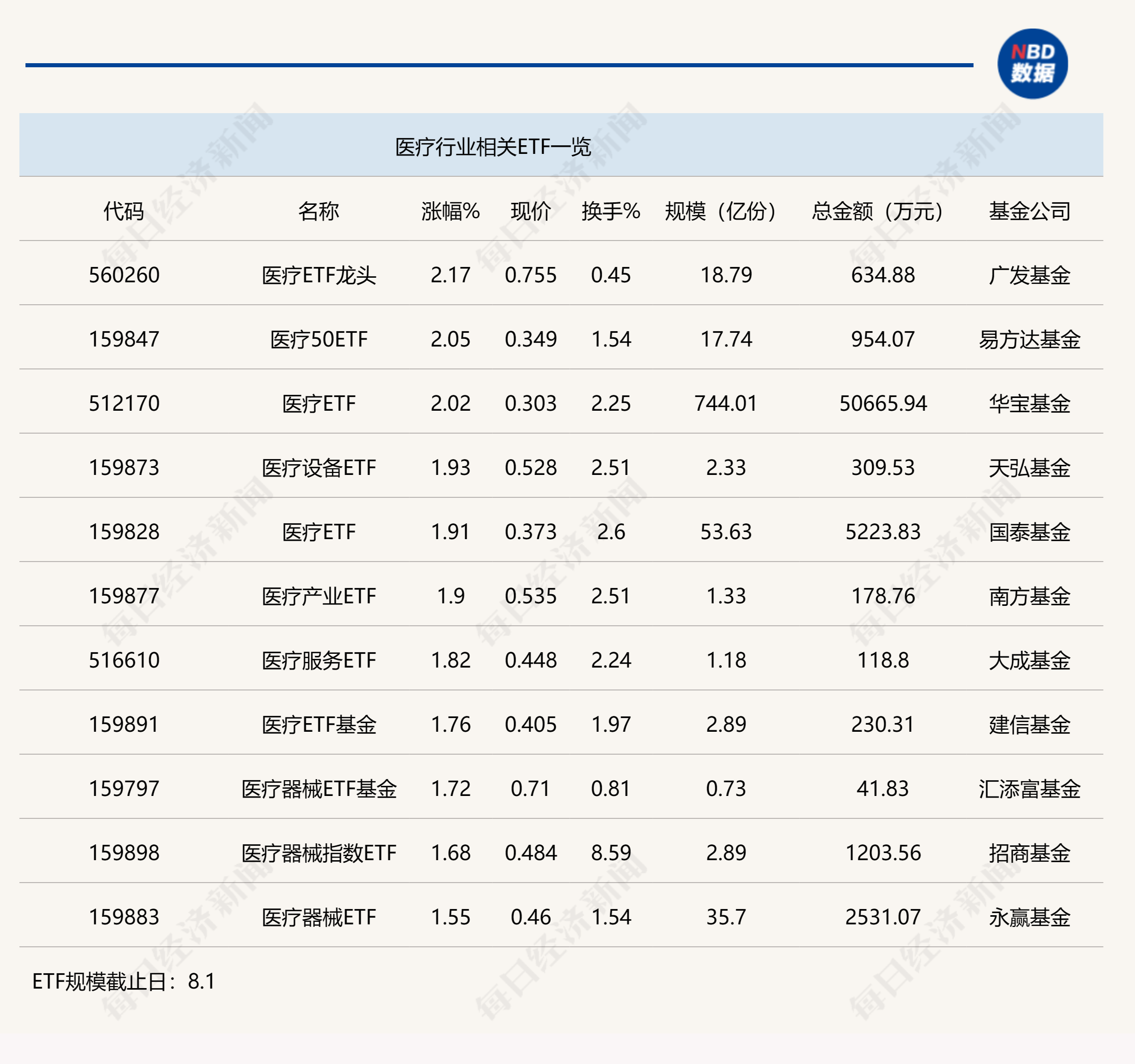Click the 35.7 scale value
Screen dimensions: 1135x1064
point(725,917)
